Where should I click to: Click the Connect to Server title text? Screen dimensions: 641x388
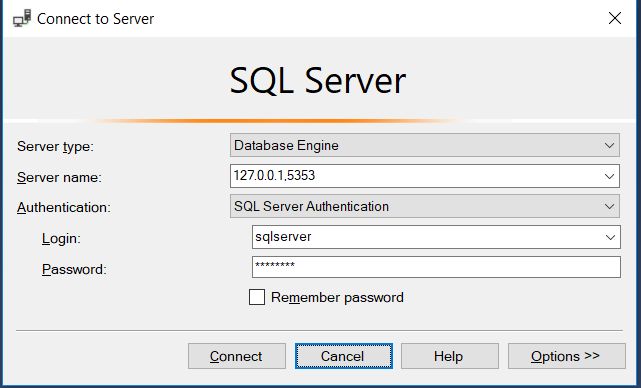point(95,19)
